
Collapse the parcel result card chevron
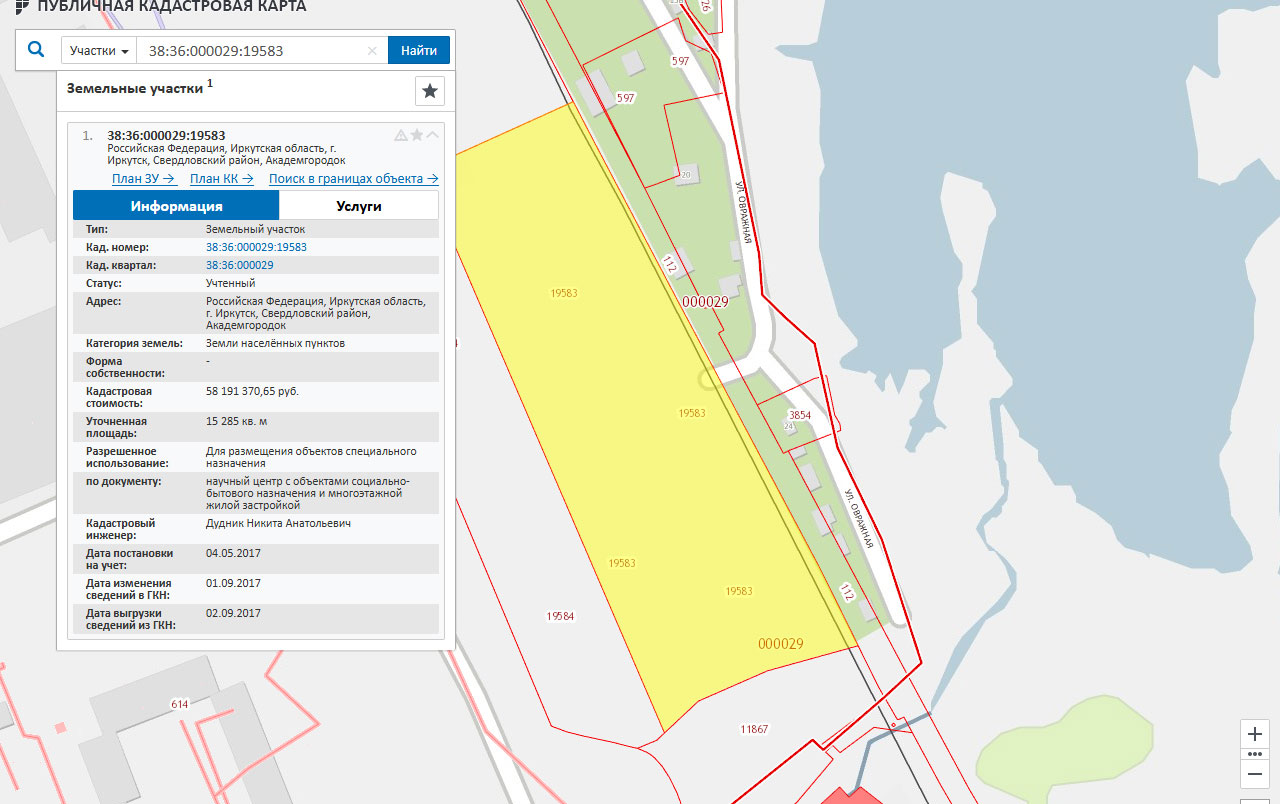433,135
